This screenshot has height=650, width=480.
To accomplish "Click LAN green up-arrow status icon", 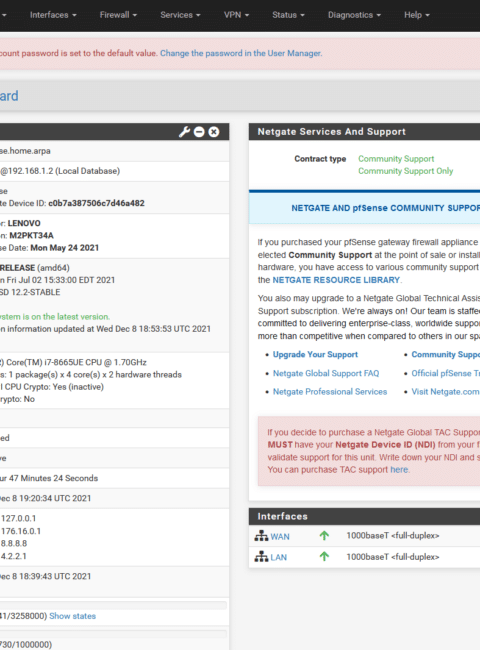I will click(x=324, y=556).
